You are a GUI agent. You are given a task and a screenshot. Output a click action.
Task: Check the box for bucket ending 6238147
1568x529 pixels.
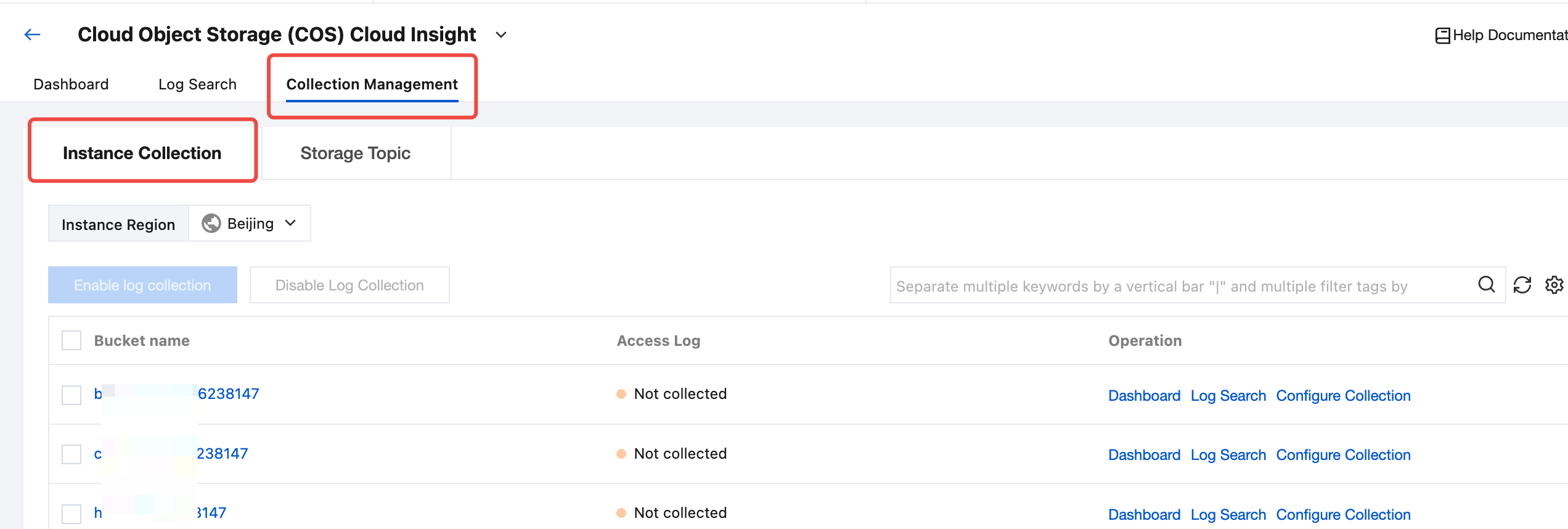71,395
